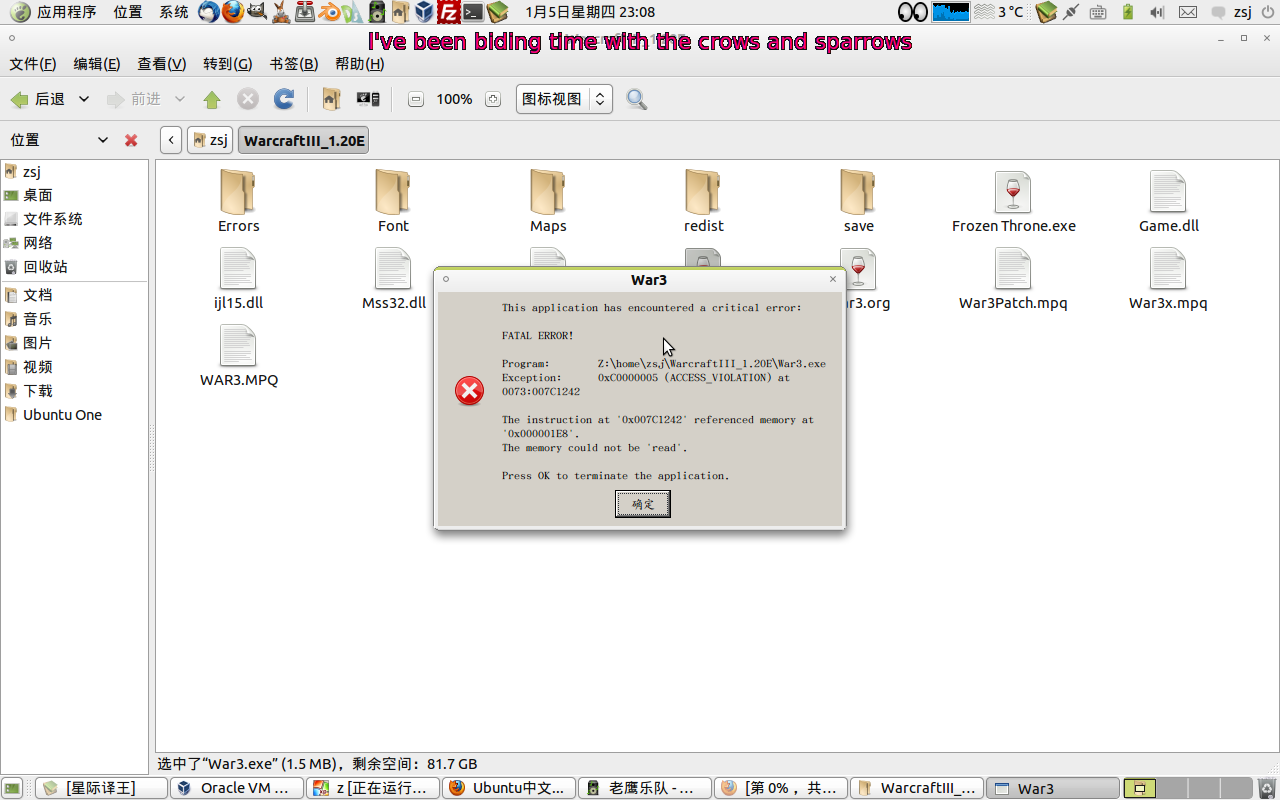This screenshot has height=800, width=1280.
Task: Select the Maps folder
Action: click(x=548, y=201)
